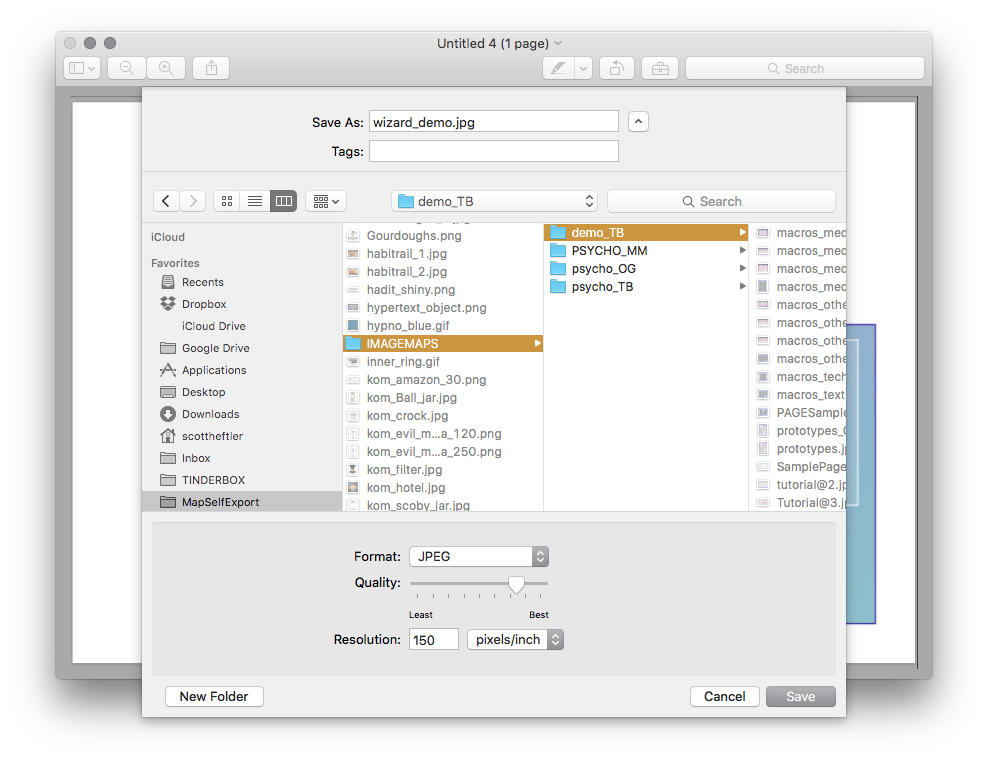Create a New Folder
The width and height of the screenshot is (988, 759).
pyautogui.click(x=213, y=696)
